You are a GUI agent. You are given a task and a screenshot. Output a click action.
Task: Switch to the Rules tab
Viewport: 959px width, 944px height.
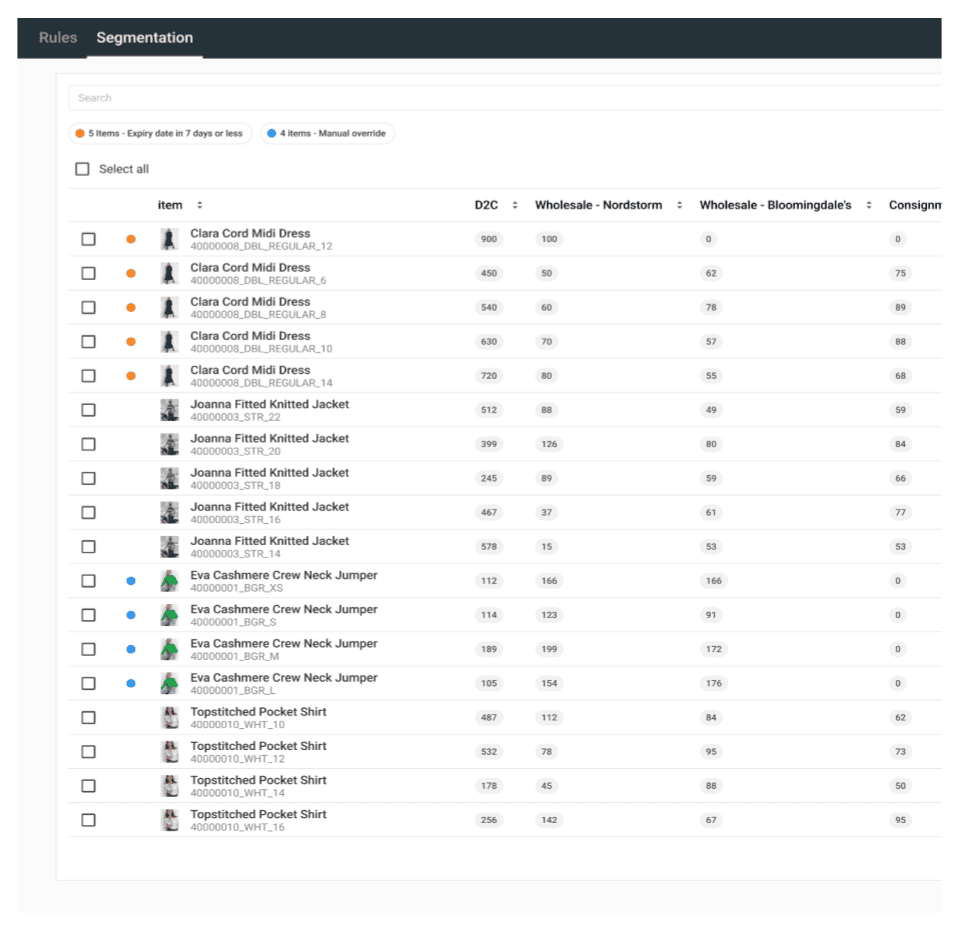point(57,37)
